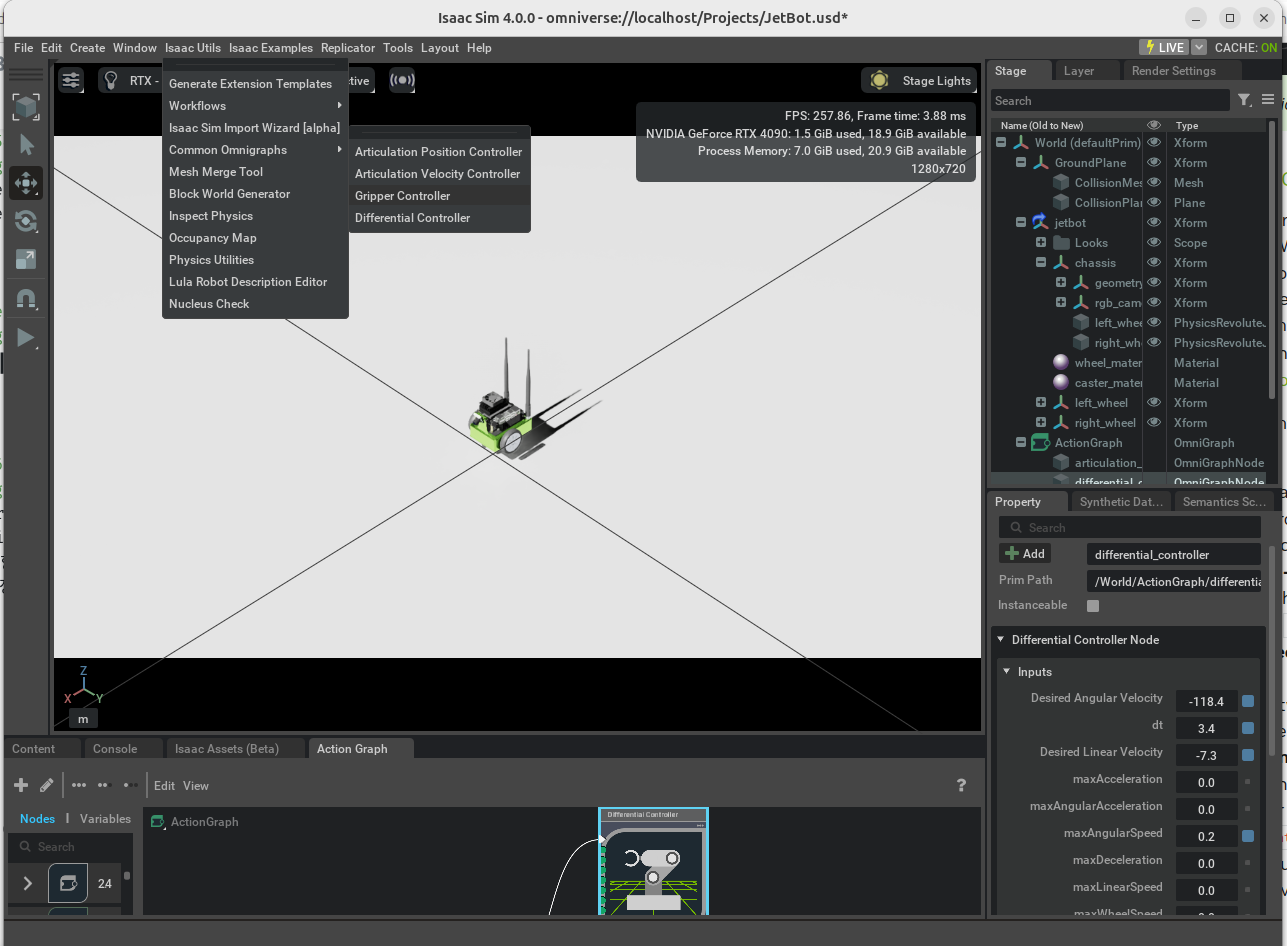Toggle visibility of World prim
The width and height of the screenshot is (1287, 946).
[x=1154, y=143]
